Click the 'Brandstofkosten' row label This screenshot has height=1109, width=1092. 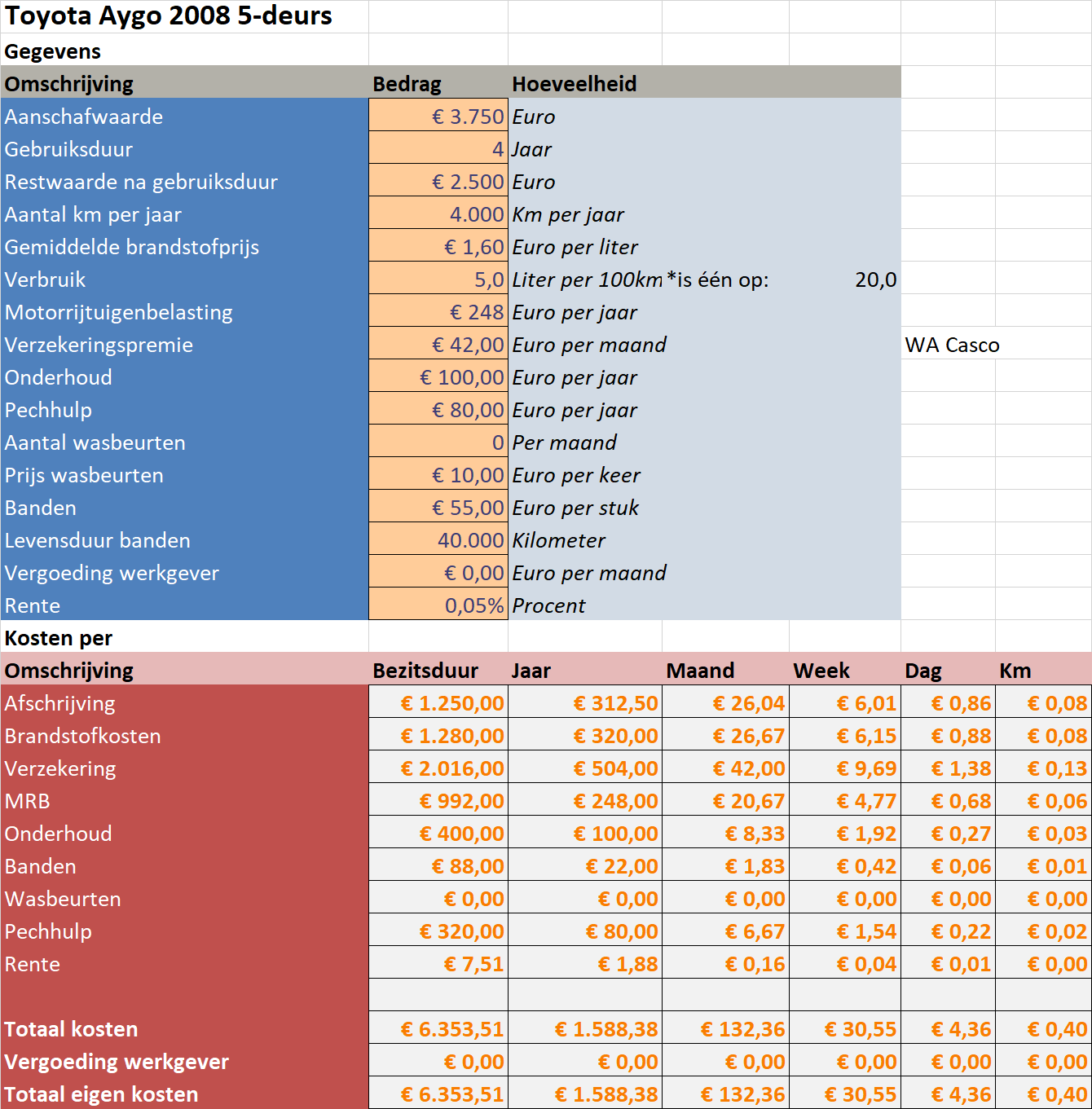pyautogui.click(x=184, y=734)
